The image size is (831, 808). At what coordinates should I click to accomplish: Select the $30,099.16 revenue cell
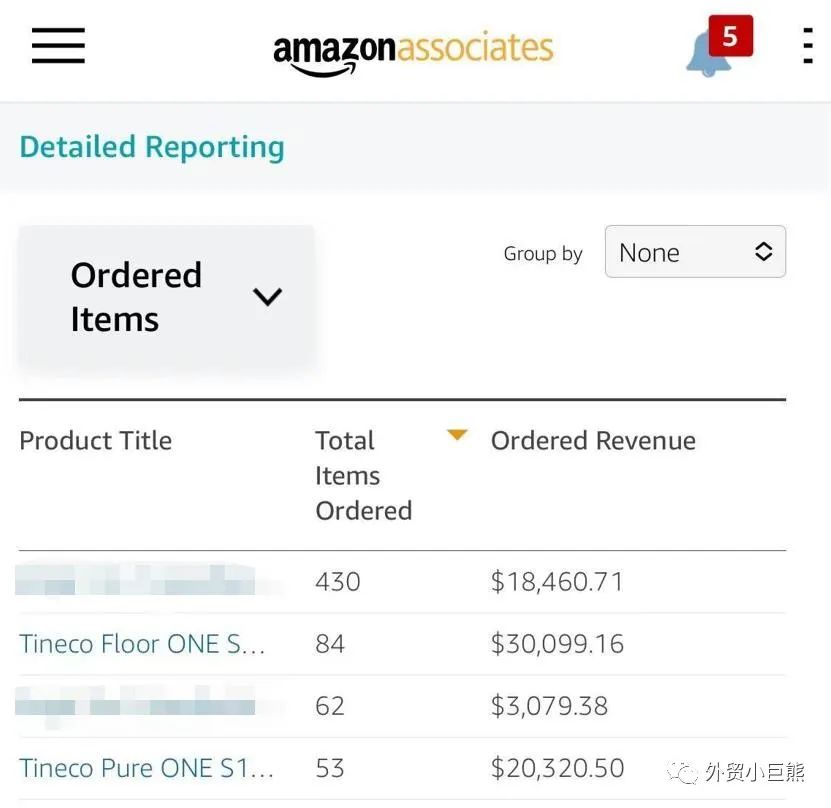[x=557, y=644]
